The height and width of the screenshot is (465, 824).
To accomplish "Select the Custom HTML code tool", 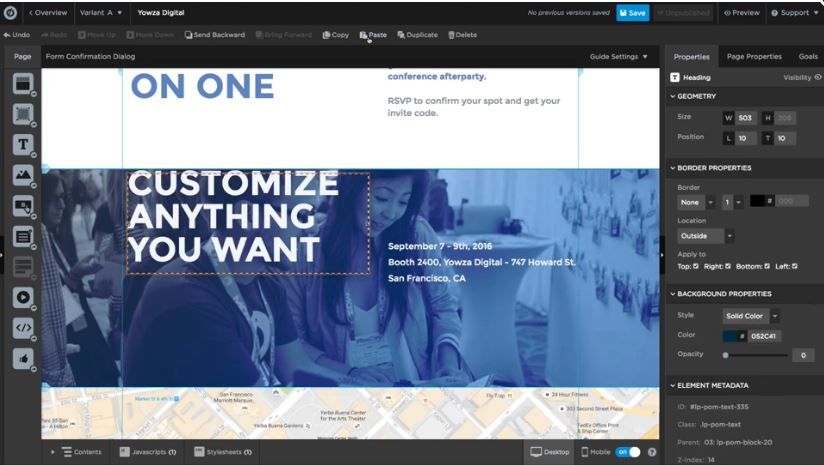I will point(23,328).
